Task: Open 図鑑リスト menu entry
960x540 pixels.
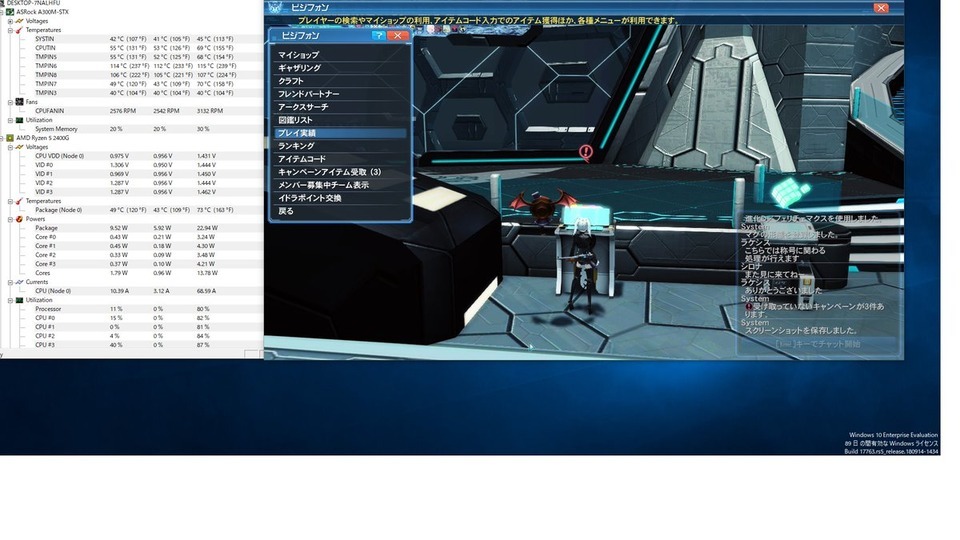Action: 340,120
